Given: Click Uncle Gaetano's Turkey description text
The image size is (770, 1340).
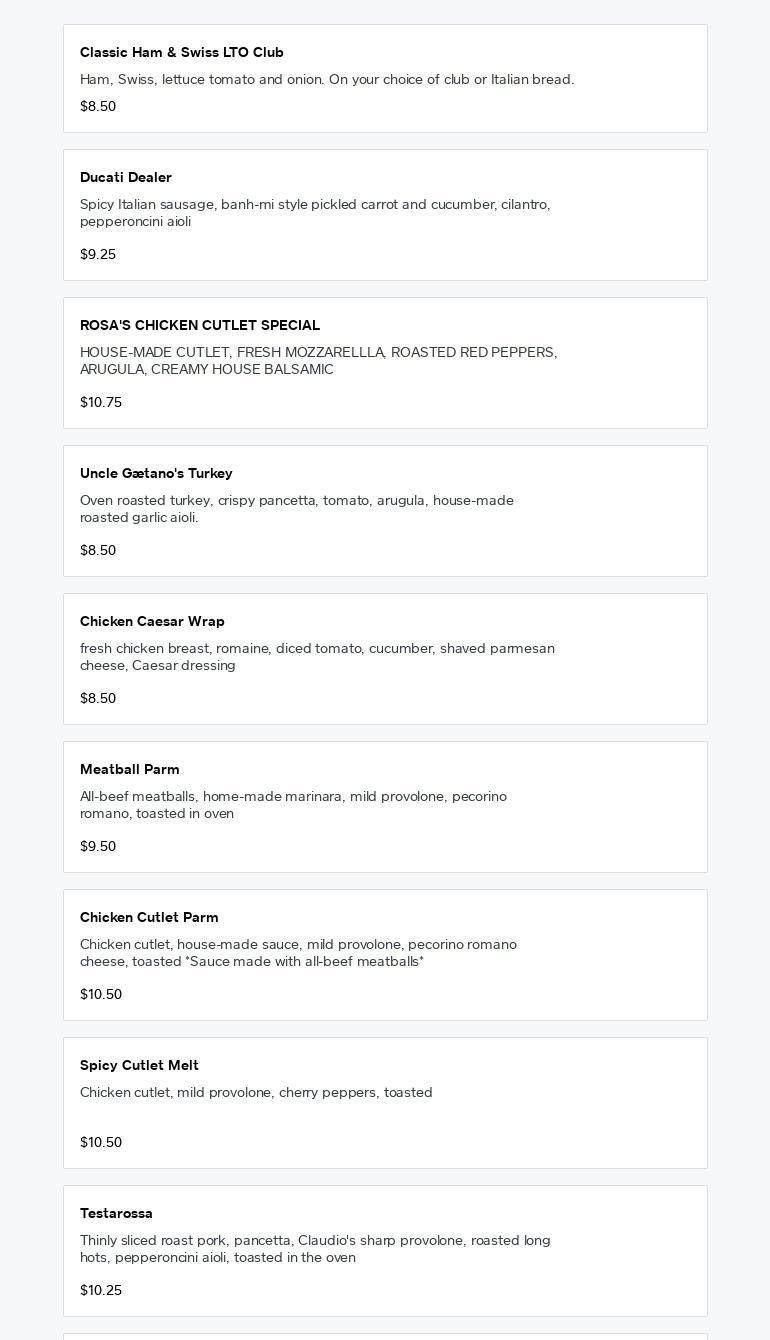Looking at the screenshot, I should [297, 508].
